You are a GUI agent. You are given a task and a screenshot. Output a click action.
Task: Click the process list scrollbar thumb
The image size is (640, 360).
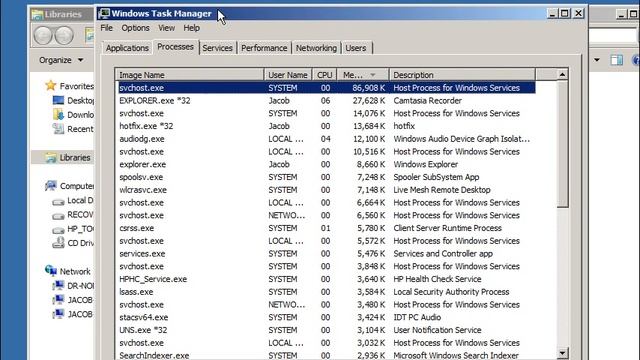(562, 144)
